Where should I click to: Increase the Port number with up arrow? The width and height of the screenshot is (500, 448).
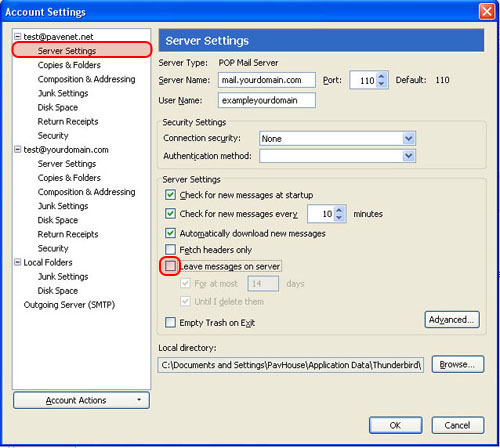382,76
